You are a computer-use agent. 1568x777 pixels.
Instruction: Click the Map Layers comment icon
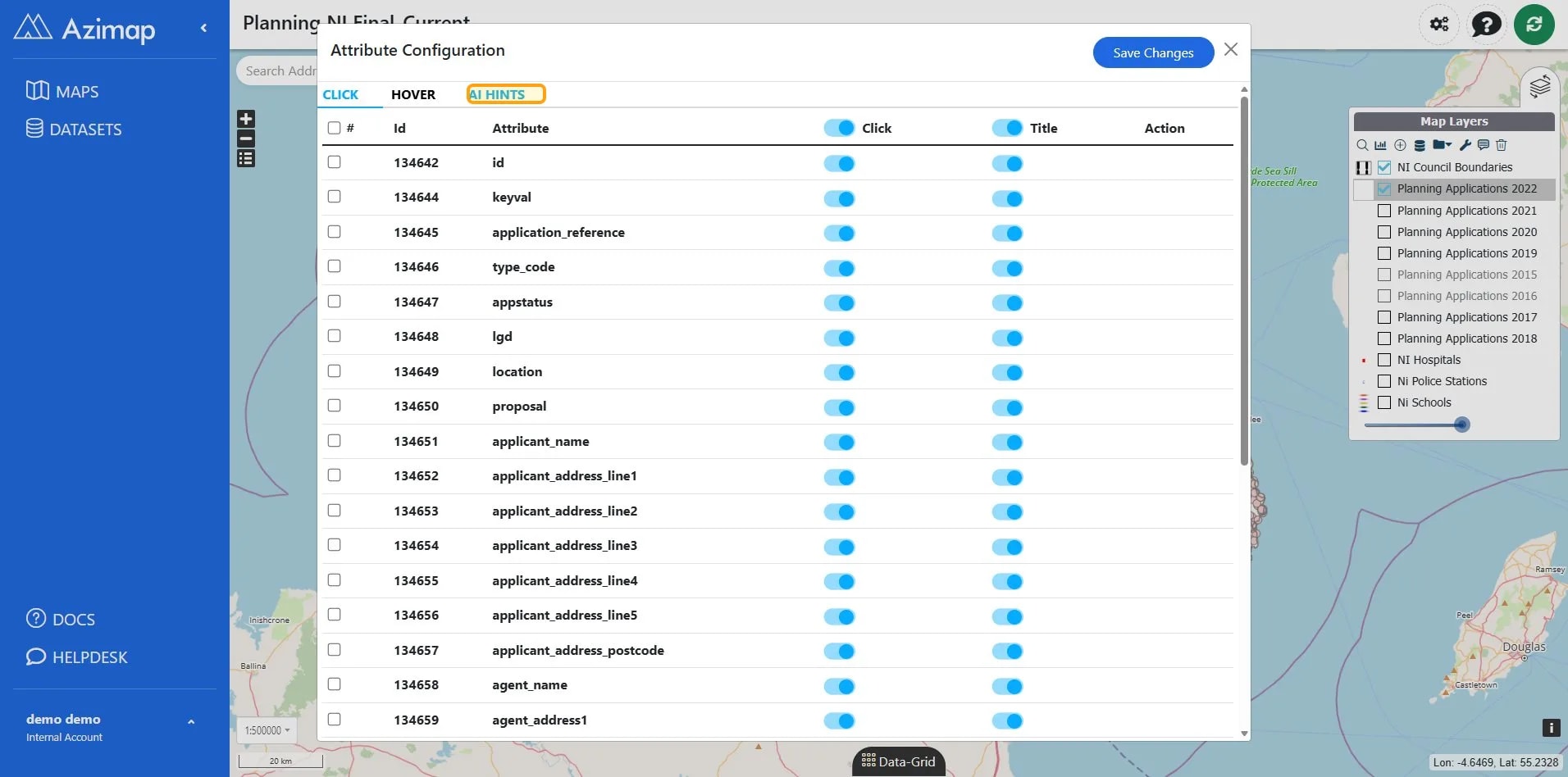coord(1484,145)
